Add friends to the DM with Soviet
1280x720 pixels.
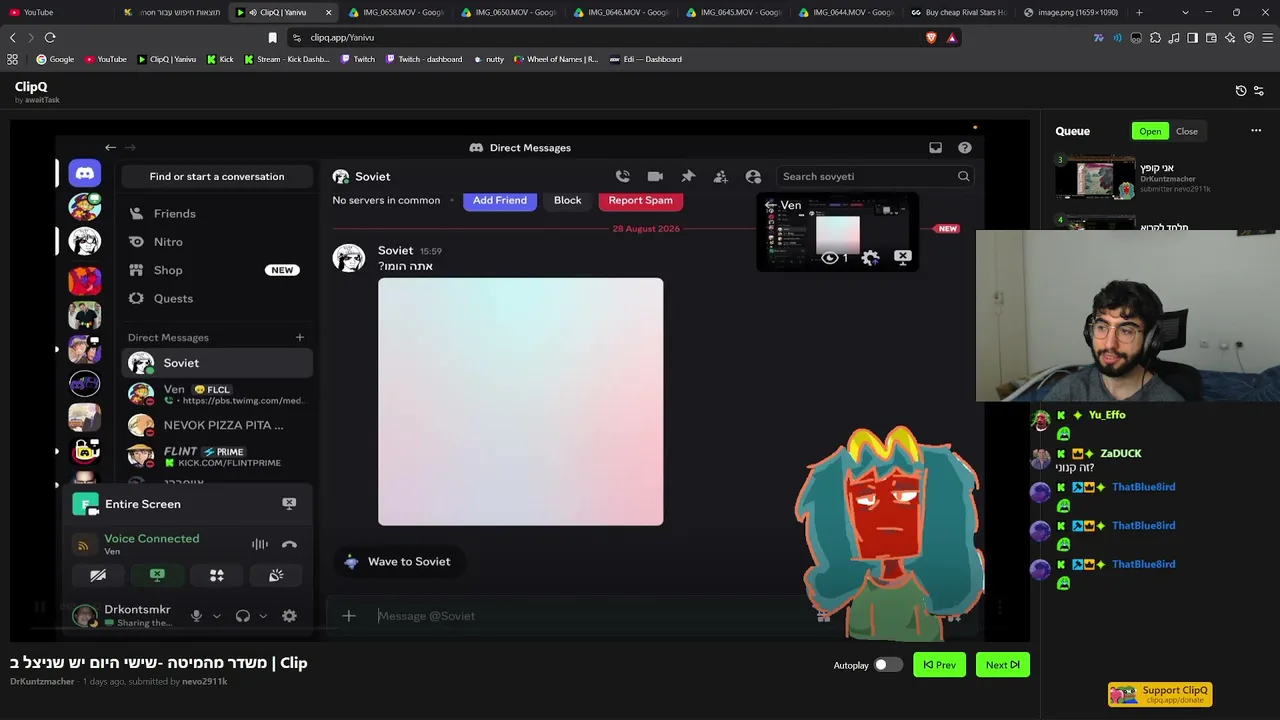[x=720, y=176]
